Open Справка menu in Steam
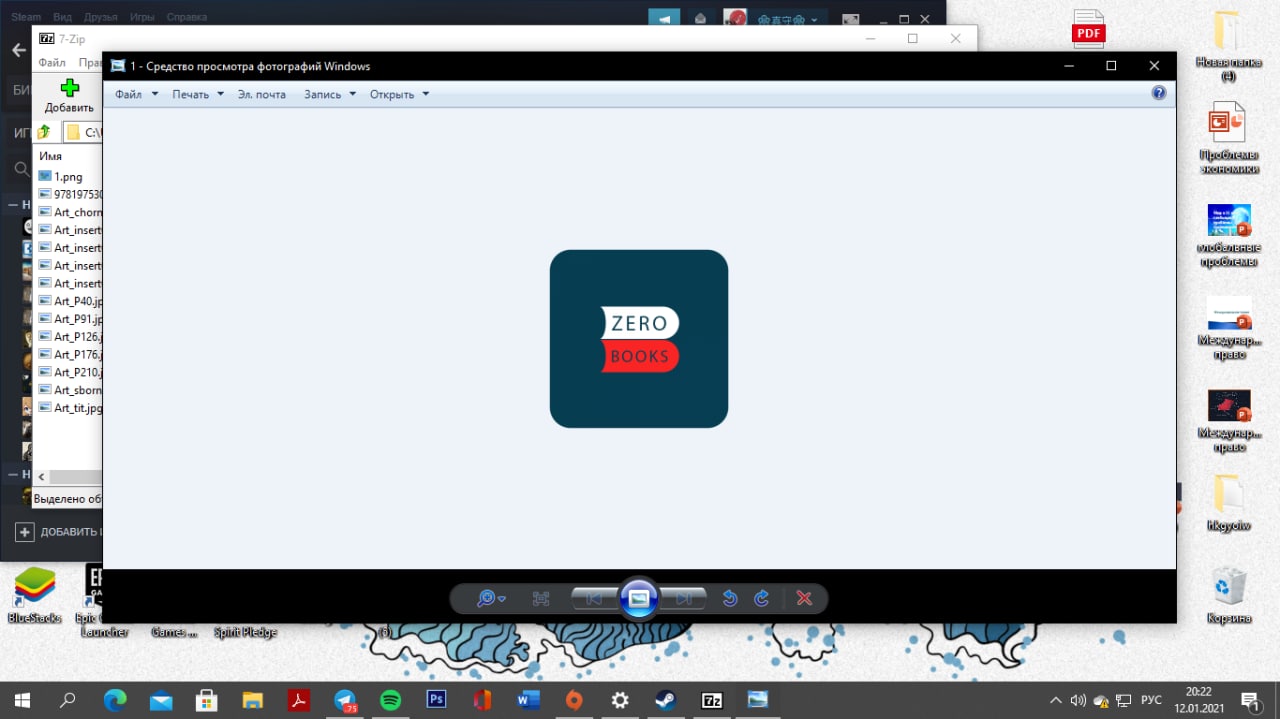 [x=186, y=17]
